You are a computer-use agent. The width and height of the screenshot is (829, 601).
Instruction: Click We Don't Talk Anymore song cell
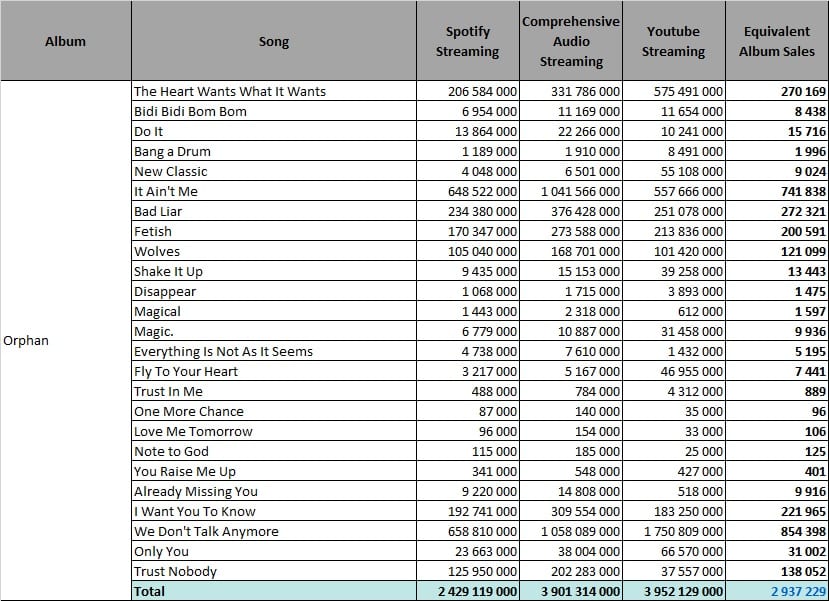click(x=274, y=531)
